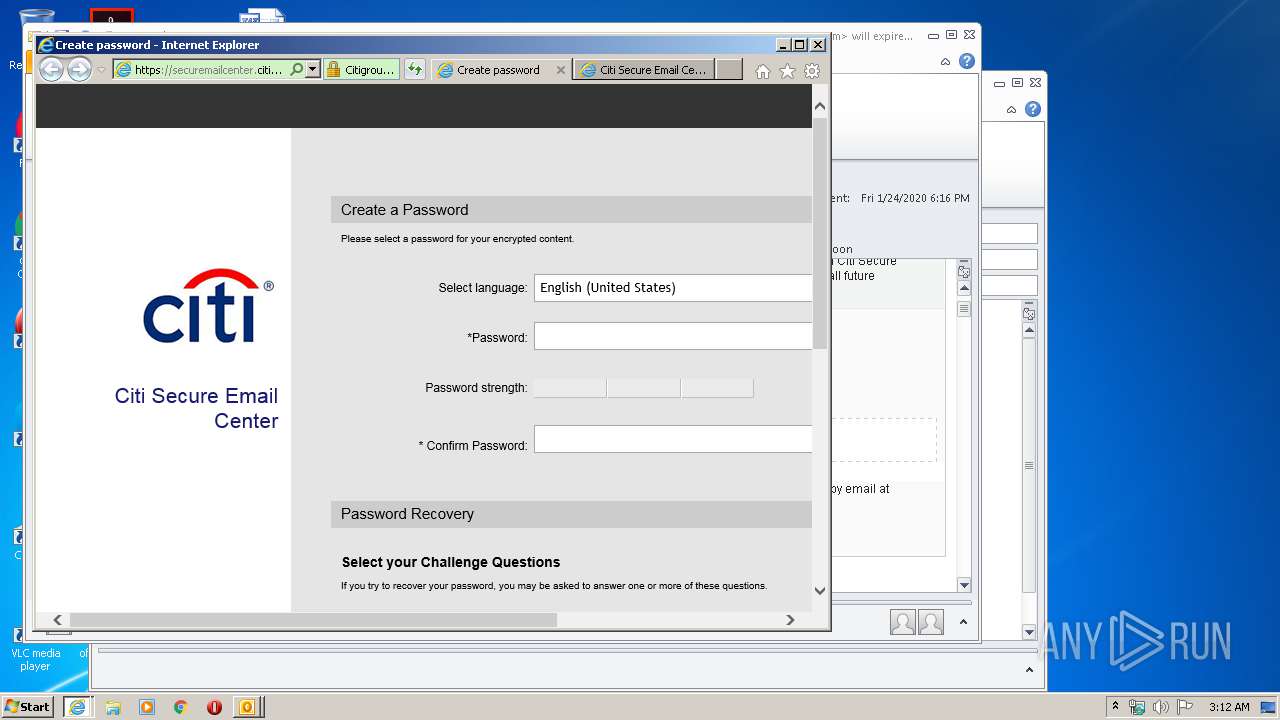Open the IE Home icon
This screenshot has width=1280, height=720.
coord(763,71)
